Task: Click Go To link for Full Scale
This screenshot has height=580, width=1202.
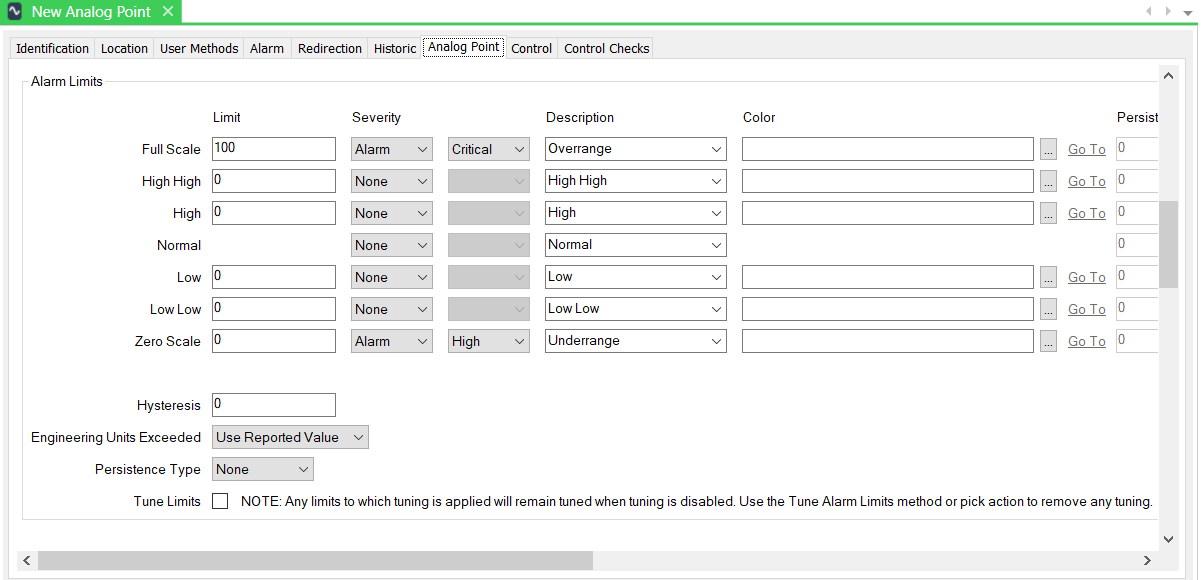Action: 1086,149
